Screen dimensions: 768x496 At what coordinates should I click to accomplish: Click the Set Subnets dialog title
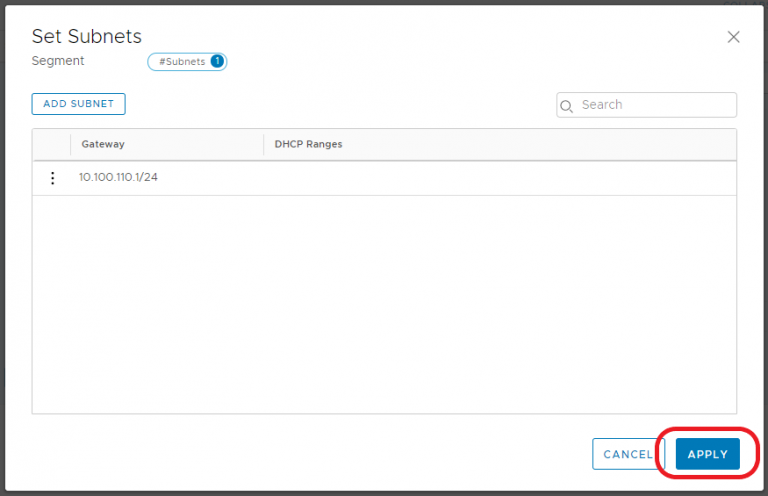[86, 36]
